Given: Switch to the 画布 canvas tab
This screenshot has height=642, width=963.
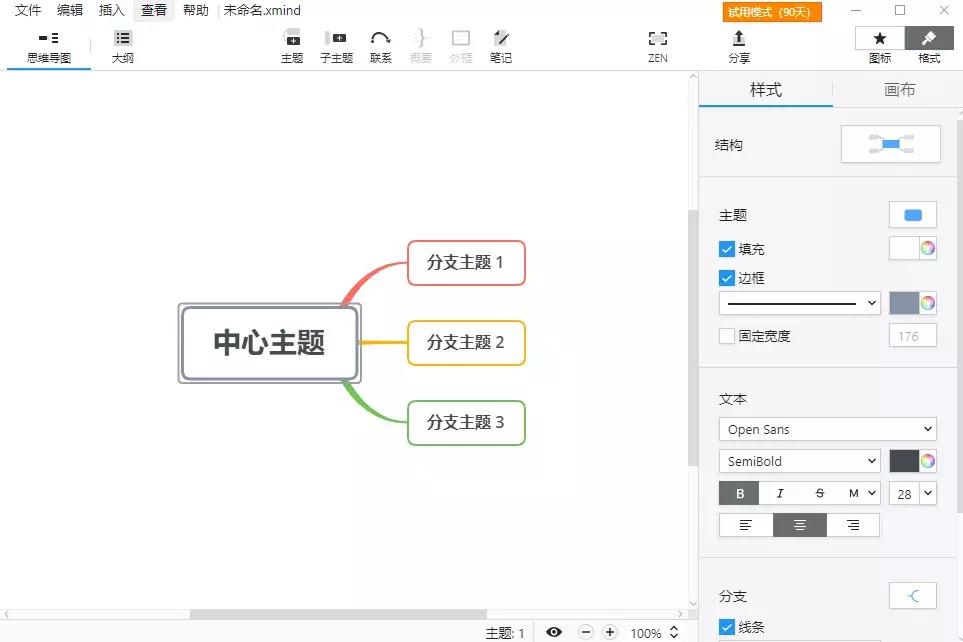Looking at the screenshot, I should click(x=897, y=89).
